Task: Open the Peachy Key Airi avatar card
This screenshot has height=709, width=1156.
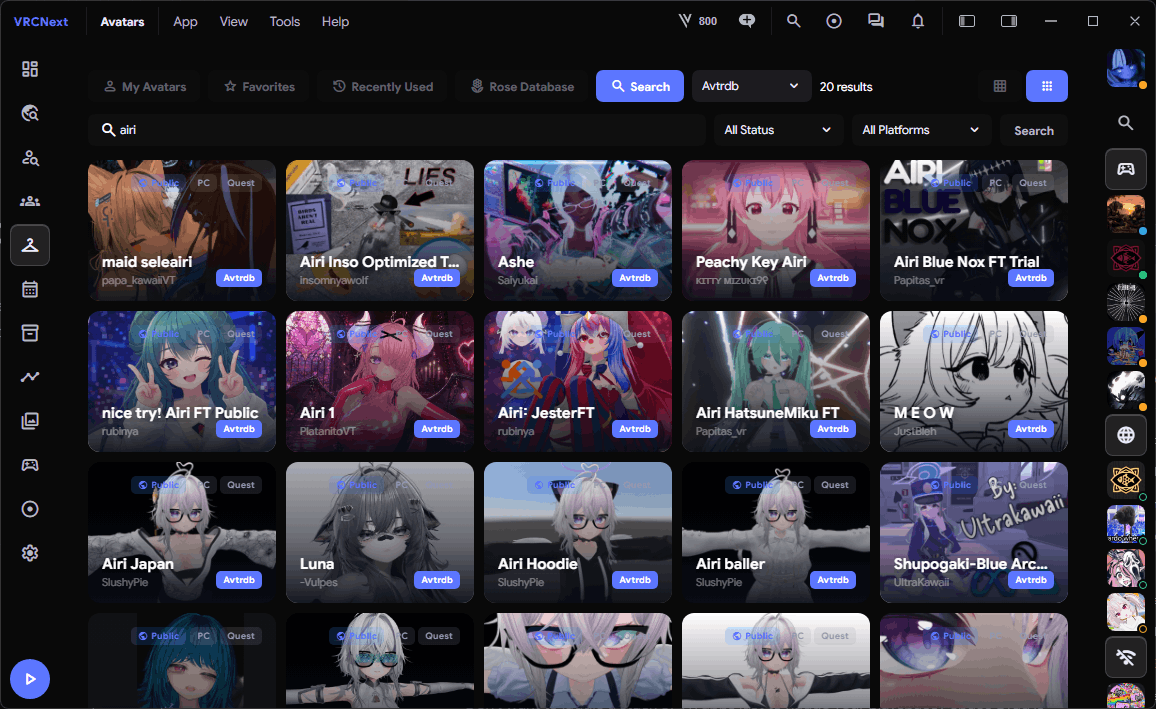Action: click(776, 230)
